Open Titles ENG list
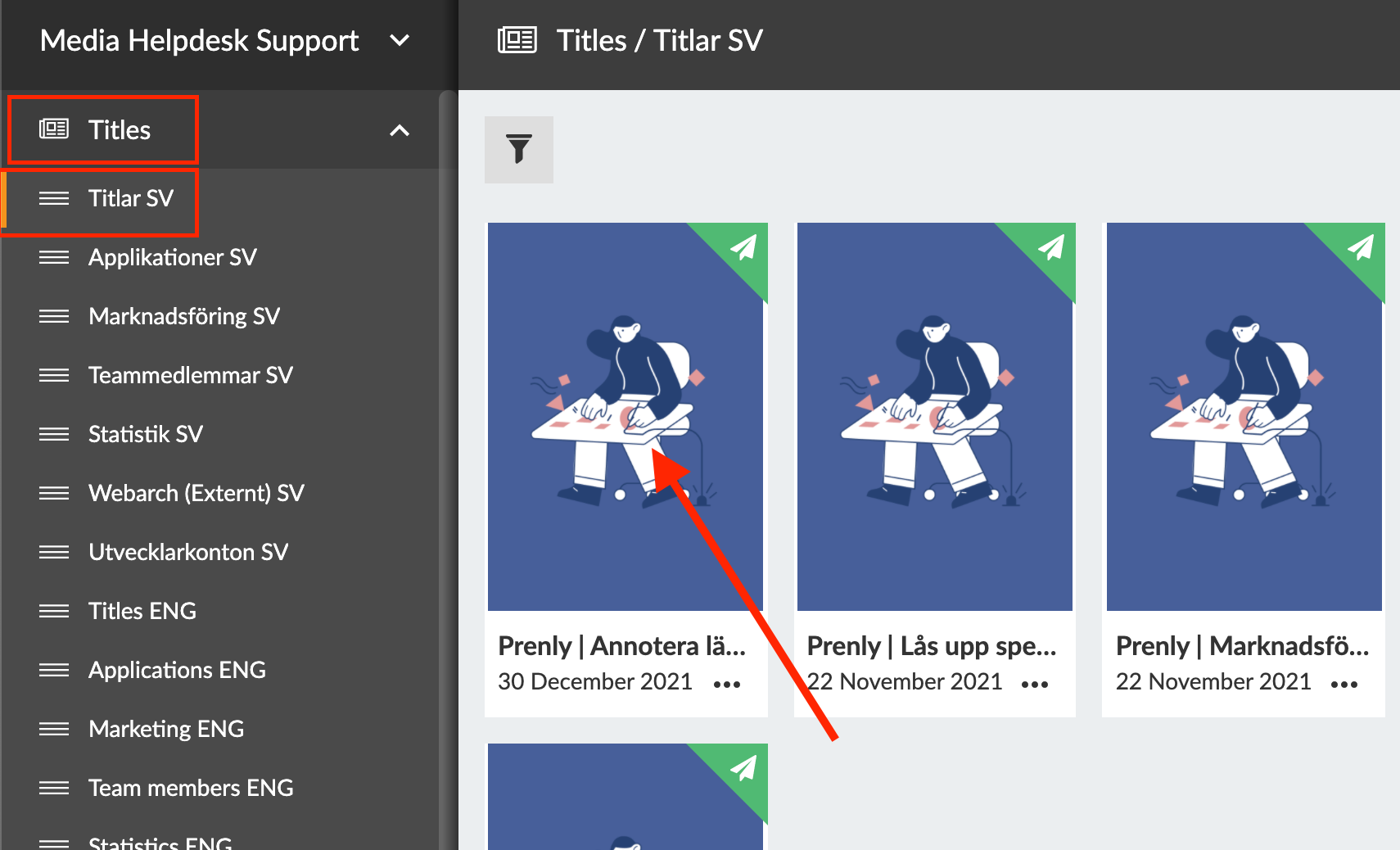Image resolution: width=1400 pixels, height=850 pixels. pyautogui.click(x=142, y=611)
